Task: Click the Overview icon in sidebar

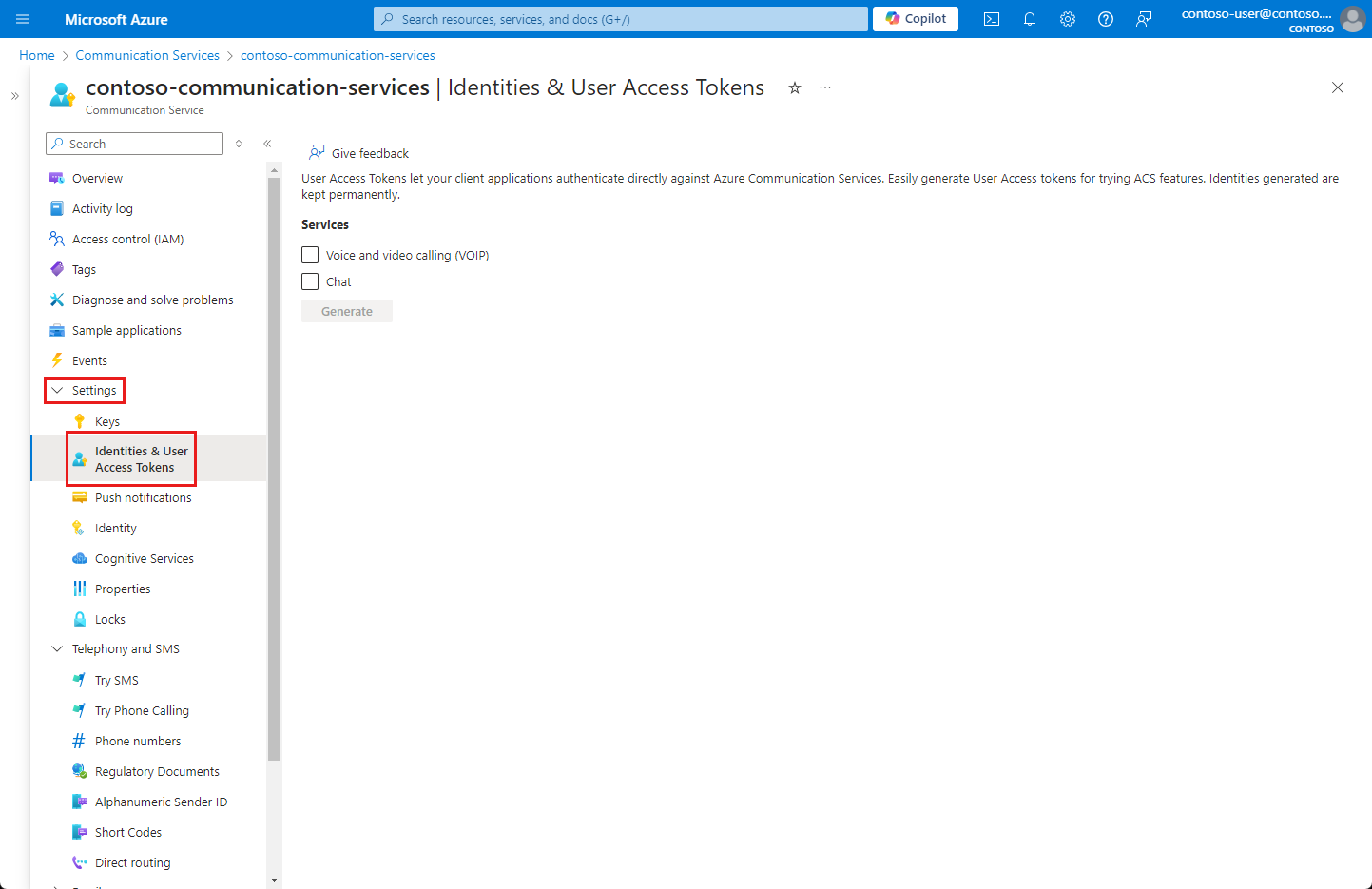Action: click(x=57, y=178)
